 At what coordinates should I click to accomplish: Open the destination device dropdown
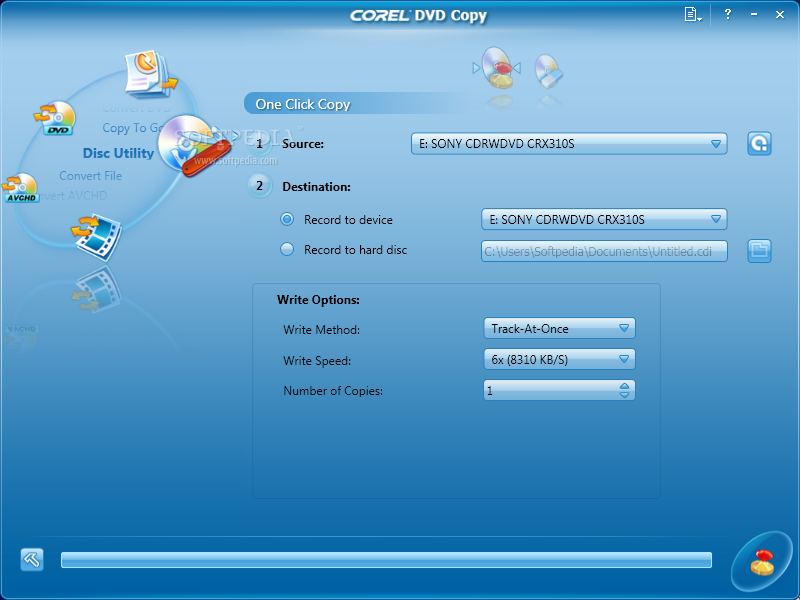[x=604, y=219]
